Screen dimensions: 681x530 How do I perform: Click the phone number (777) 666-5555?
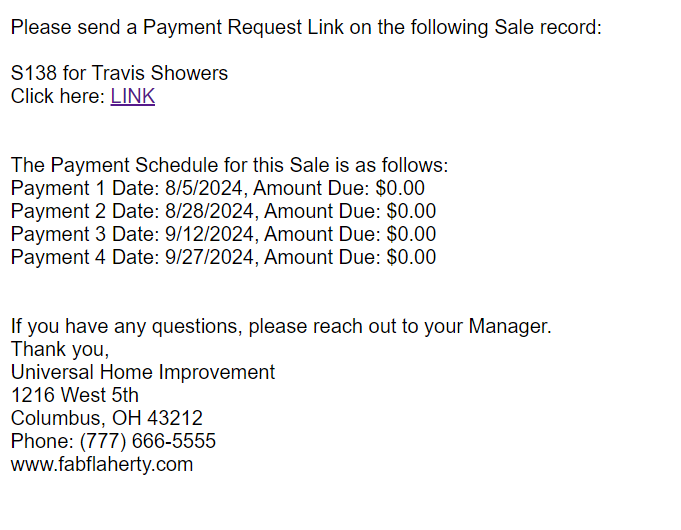pos(148,441)
